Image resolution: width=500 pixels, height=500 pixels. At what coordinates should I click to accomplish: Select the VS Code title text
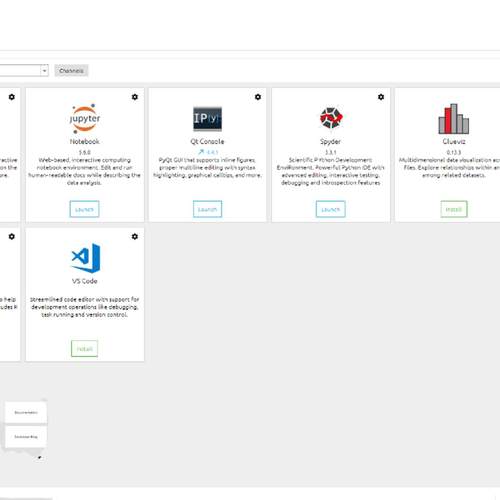[x=85, y=281]
